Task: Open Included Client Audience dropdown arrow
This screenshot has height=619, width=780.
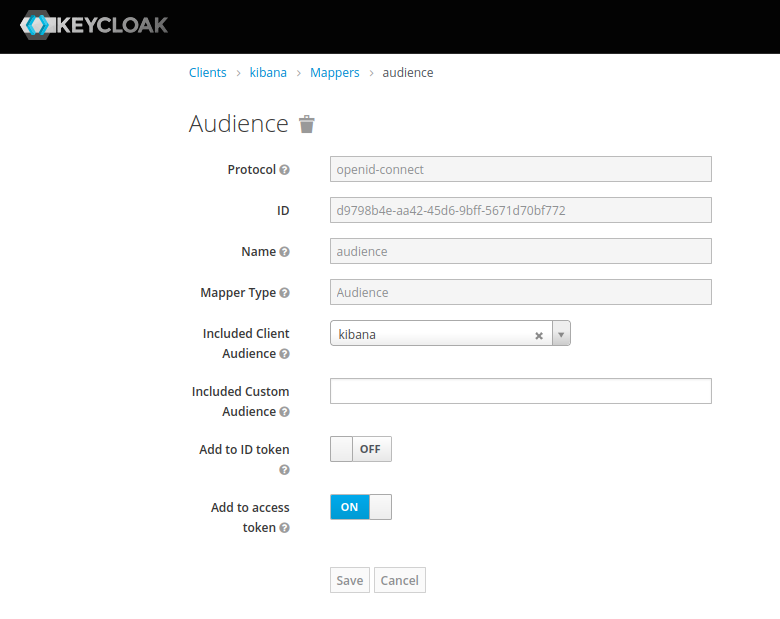Action: click(x=561, y=334)
